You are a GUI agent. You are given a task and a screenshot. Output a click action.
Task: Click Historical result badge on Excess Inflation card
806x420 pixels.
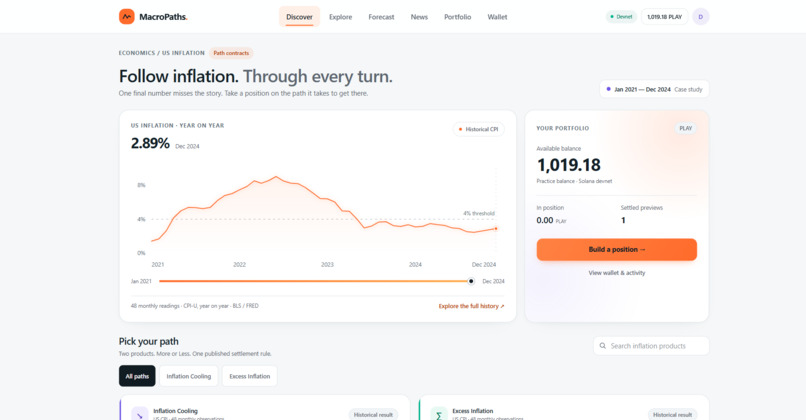(672, 415)
